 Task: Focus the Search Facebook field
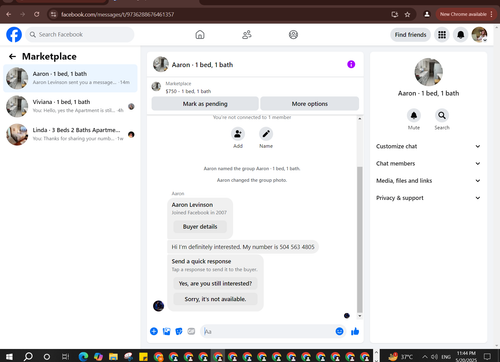(80, 35)
